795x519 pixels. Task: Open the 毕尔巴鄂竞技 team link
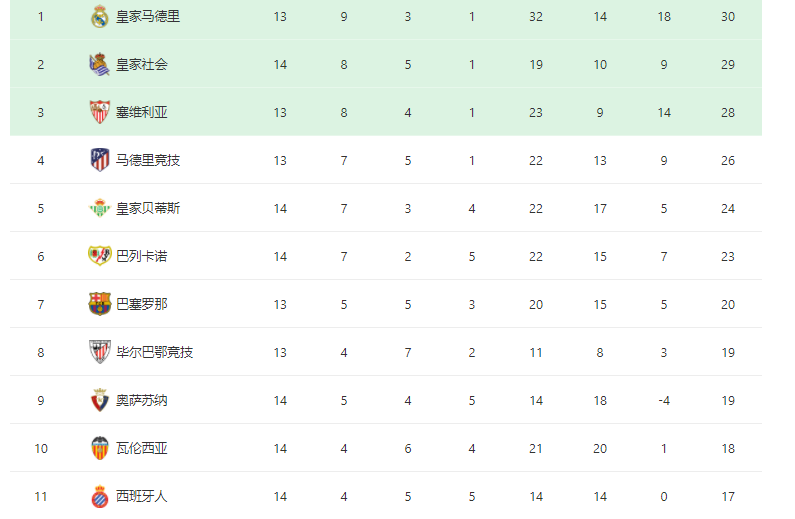pos(155,352)
